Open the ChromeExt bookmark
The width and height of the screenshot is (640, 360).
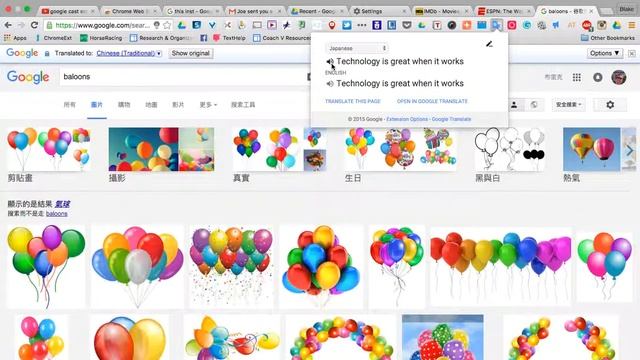54,38
